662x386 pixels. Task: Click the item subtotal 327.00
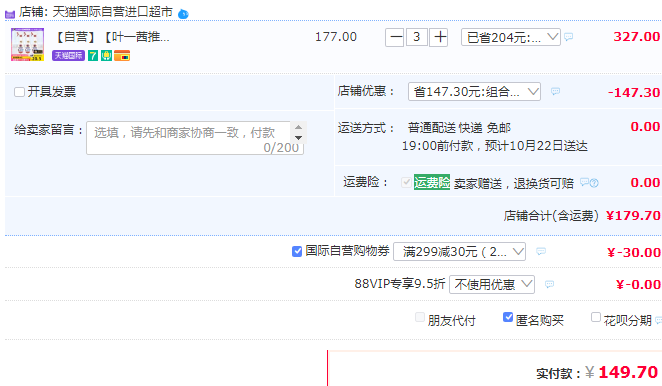pos(637,36)
